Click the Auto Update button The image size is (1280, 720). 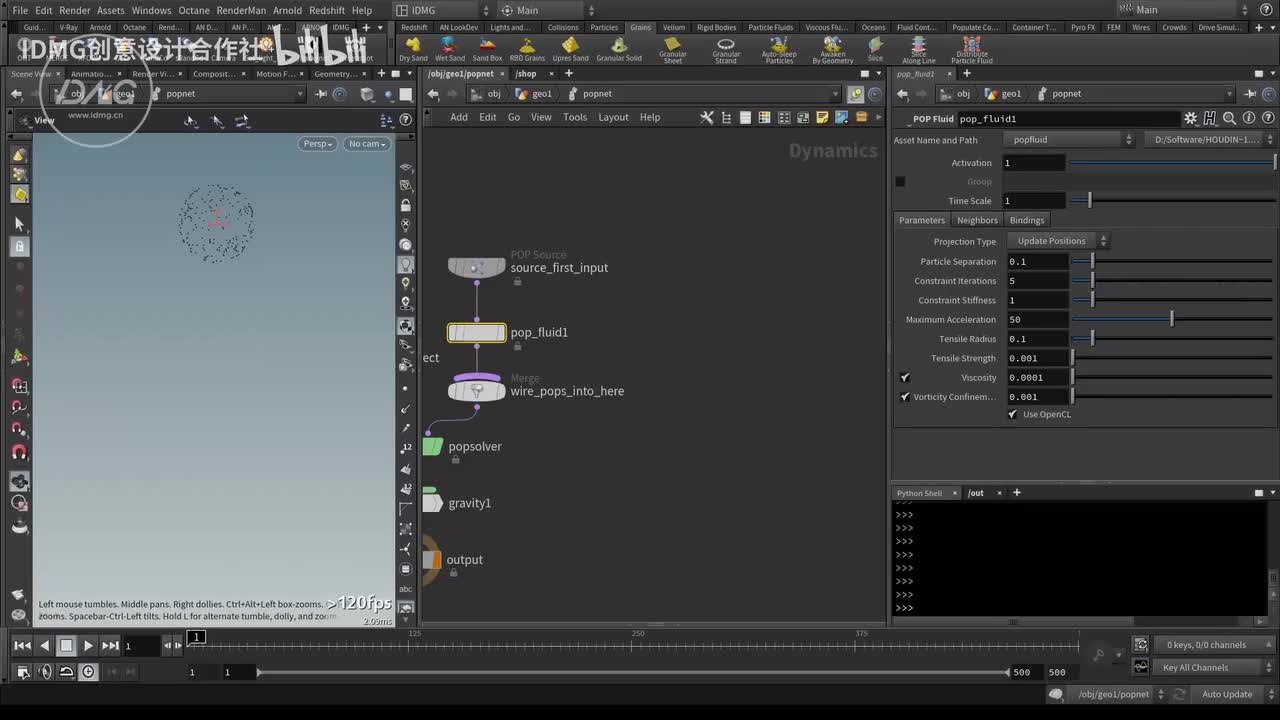coord(1226,694)
